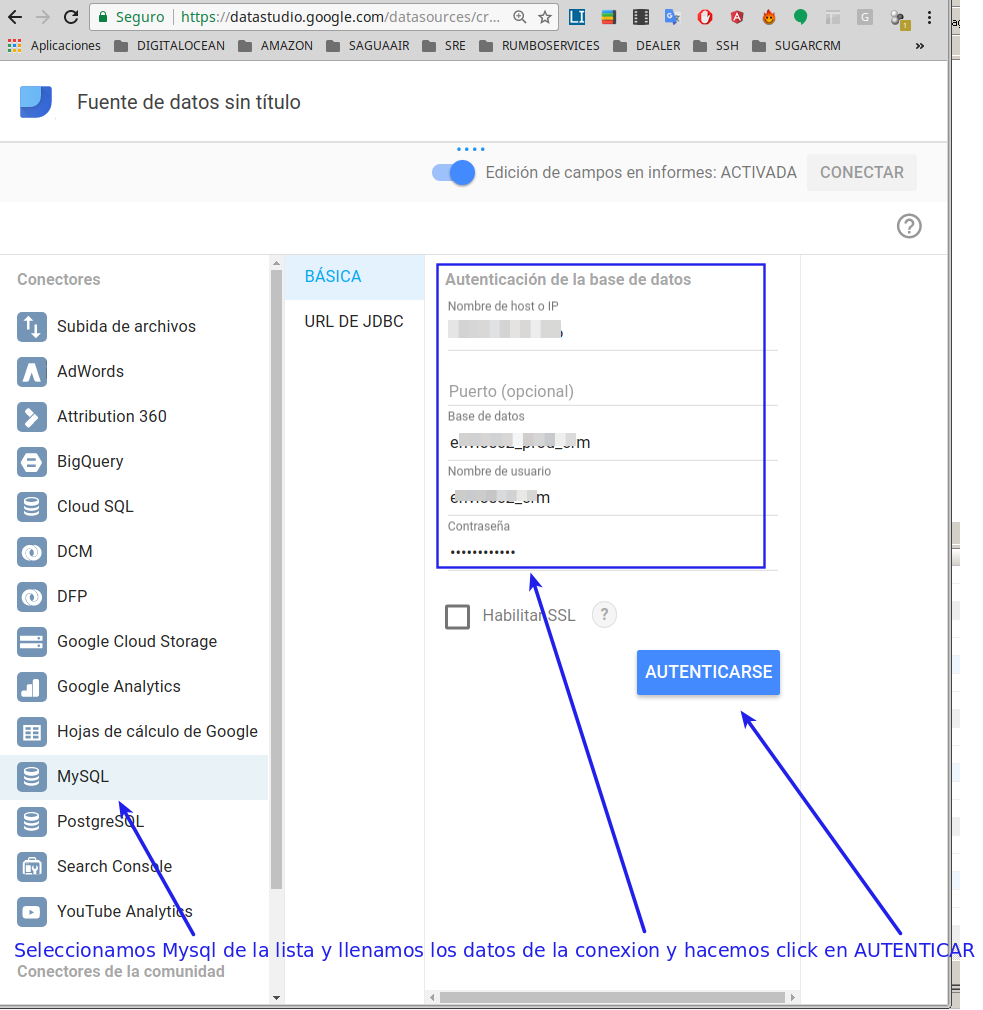Select the YouTube Analytics connector icon
The width and height of the screenshot is (983, 1010).
tap(32, 912)
